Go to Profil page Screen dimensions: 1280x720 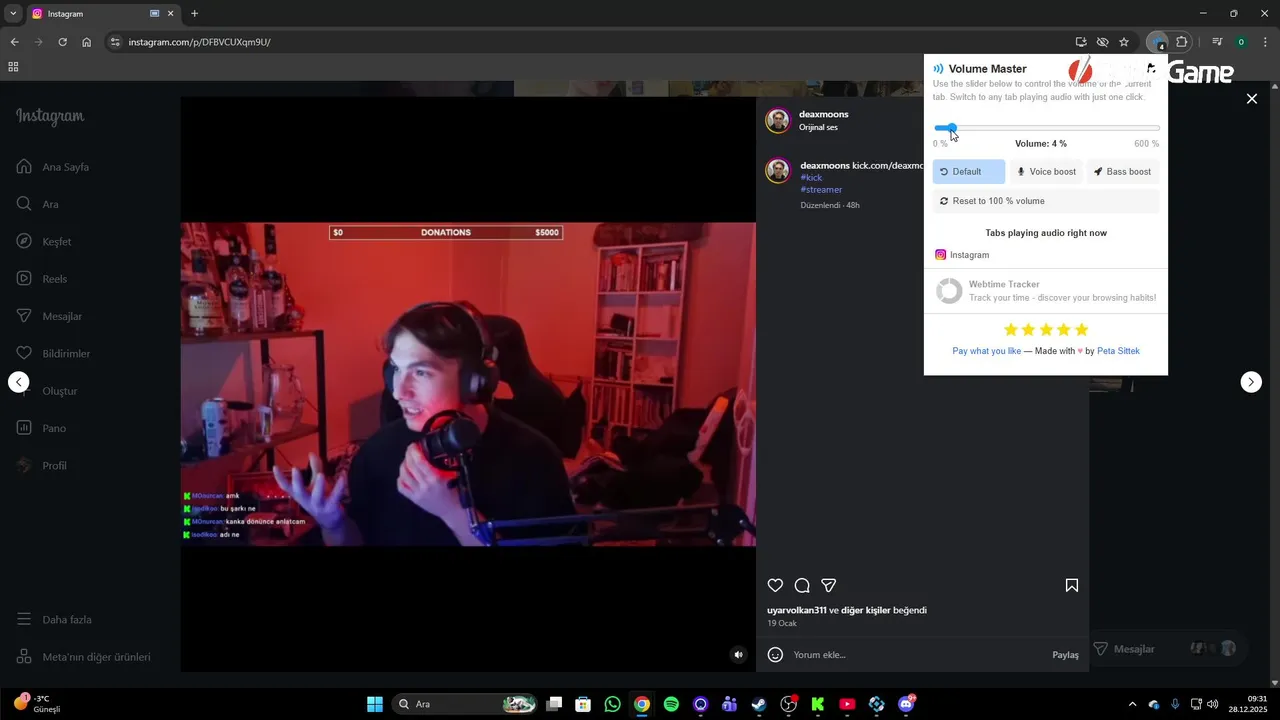pos(42,465)
